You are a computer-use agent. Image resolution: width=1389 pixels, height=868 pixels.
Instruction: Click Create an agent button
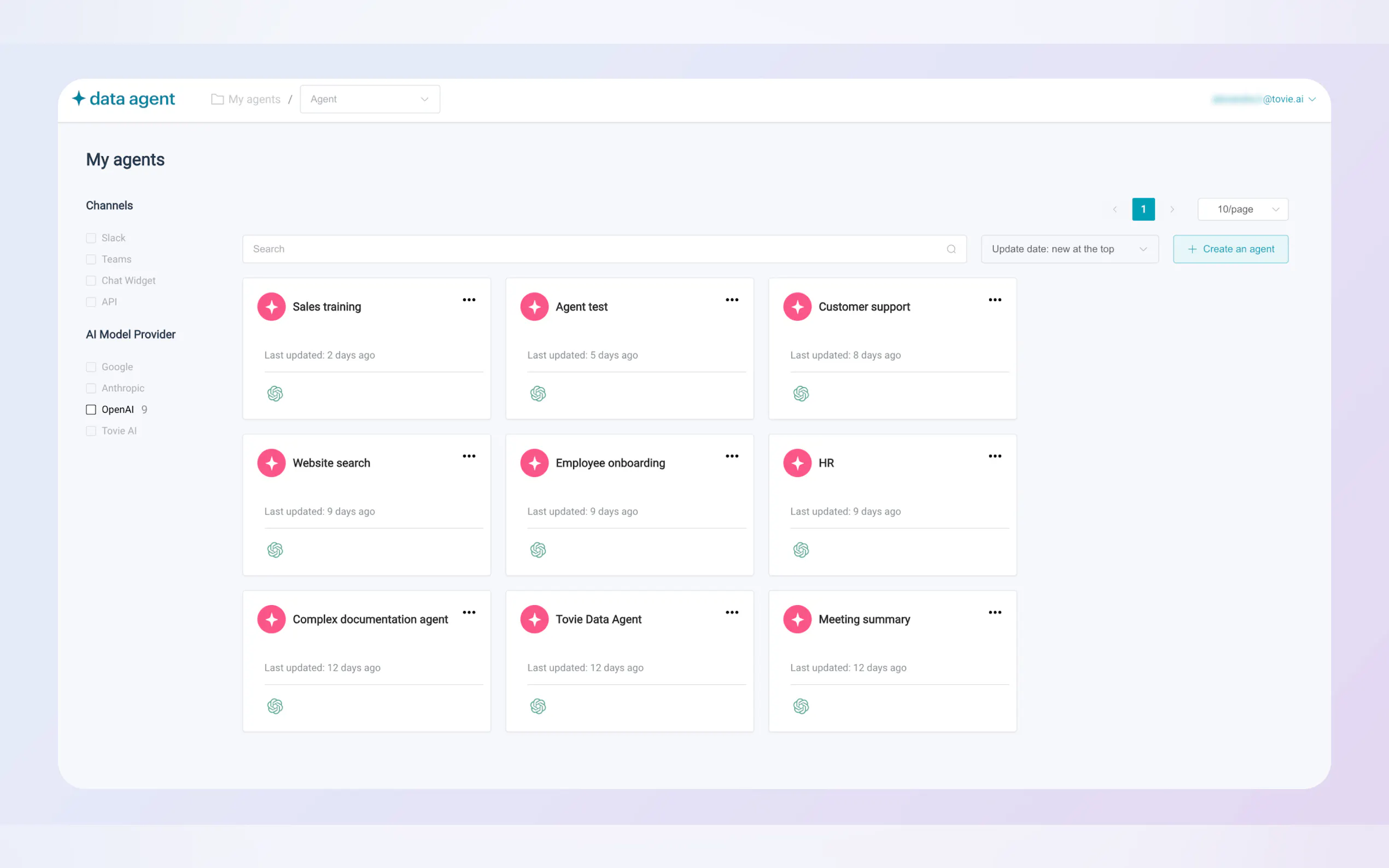click(x=1230, y=249)
